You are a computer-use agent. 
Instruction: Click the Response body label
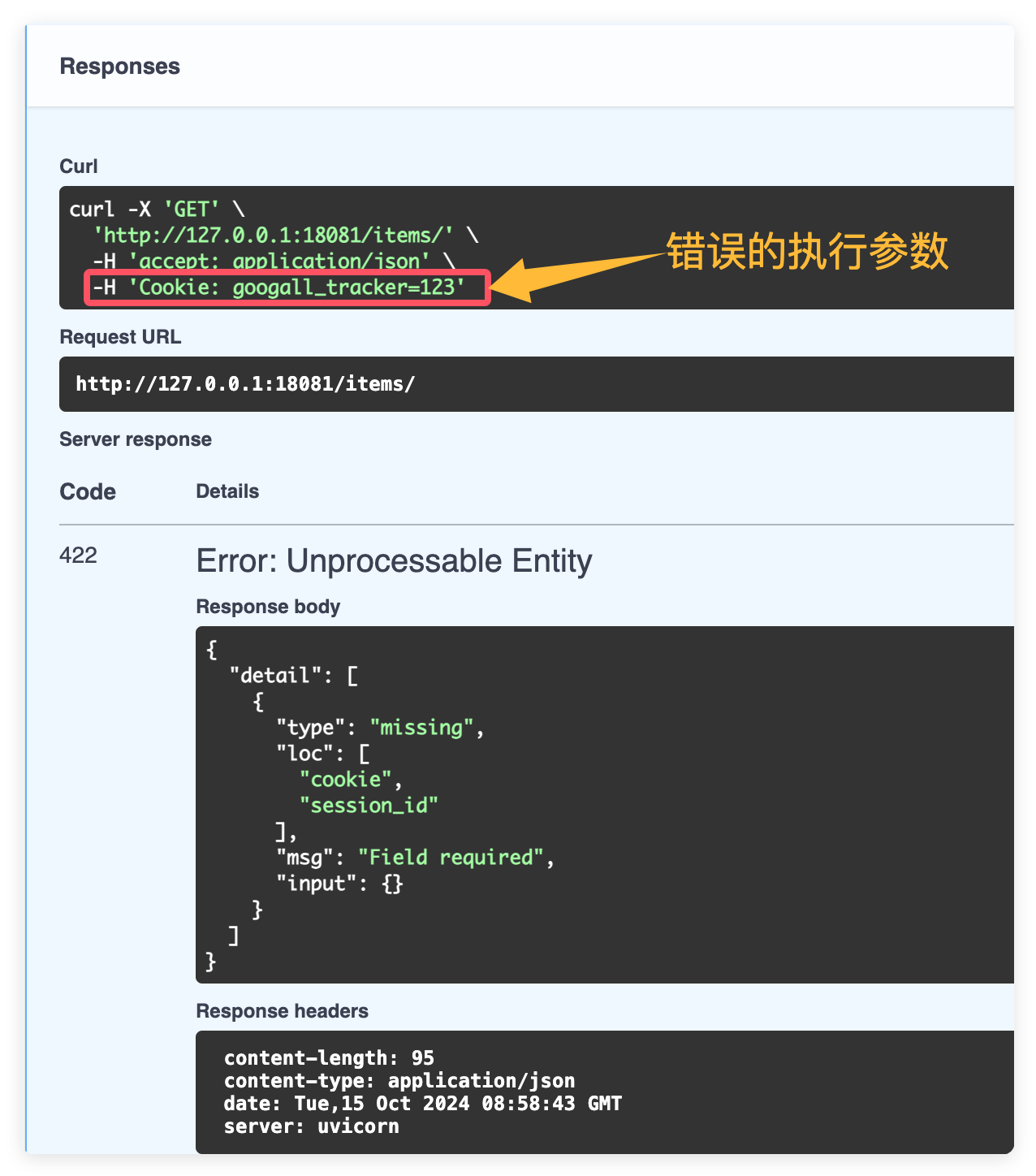tap(268, 607)
